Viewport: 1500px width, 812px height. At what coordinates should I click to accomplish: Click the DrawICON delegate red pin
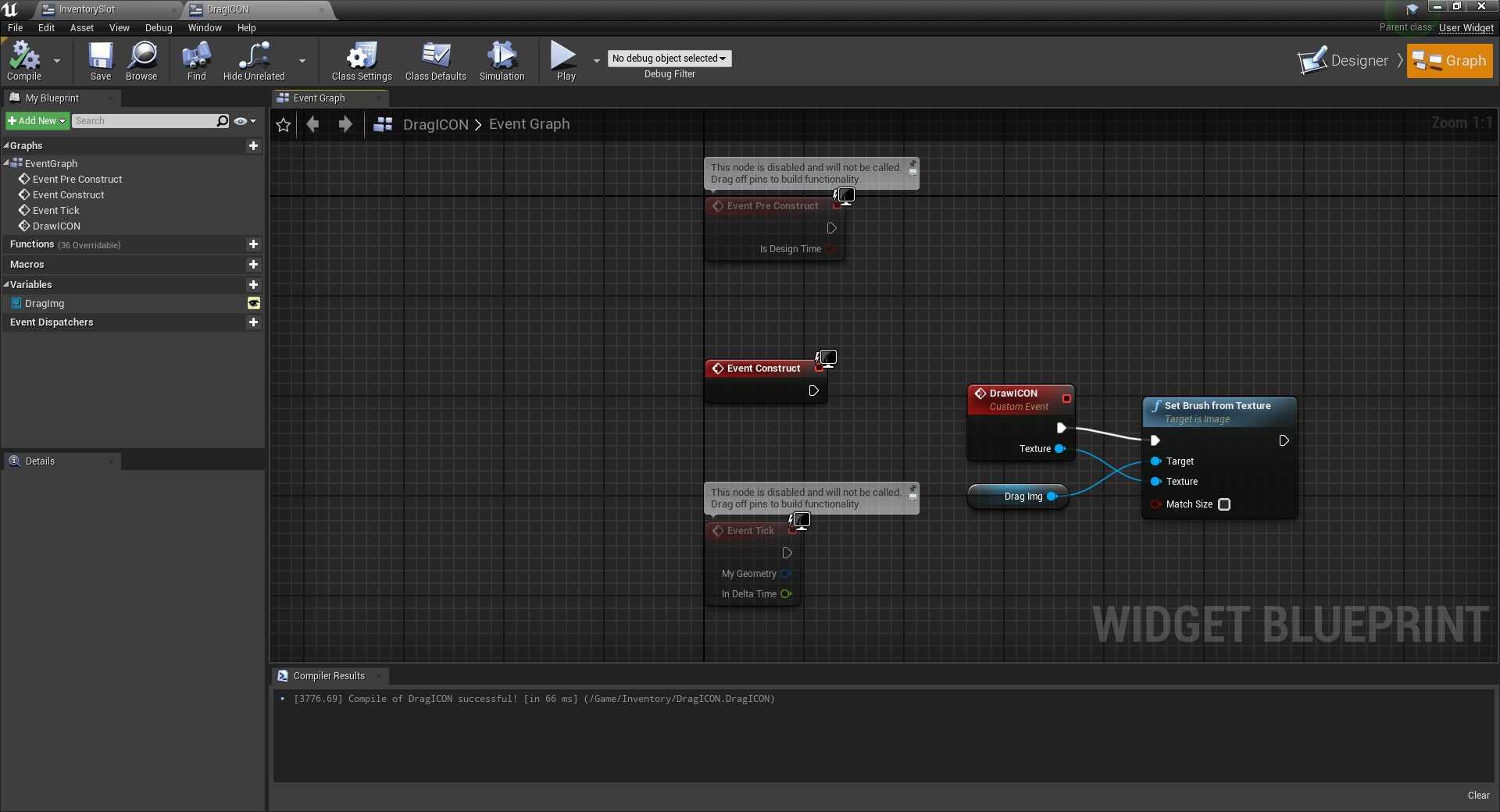tap(1066, 399)
